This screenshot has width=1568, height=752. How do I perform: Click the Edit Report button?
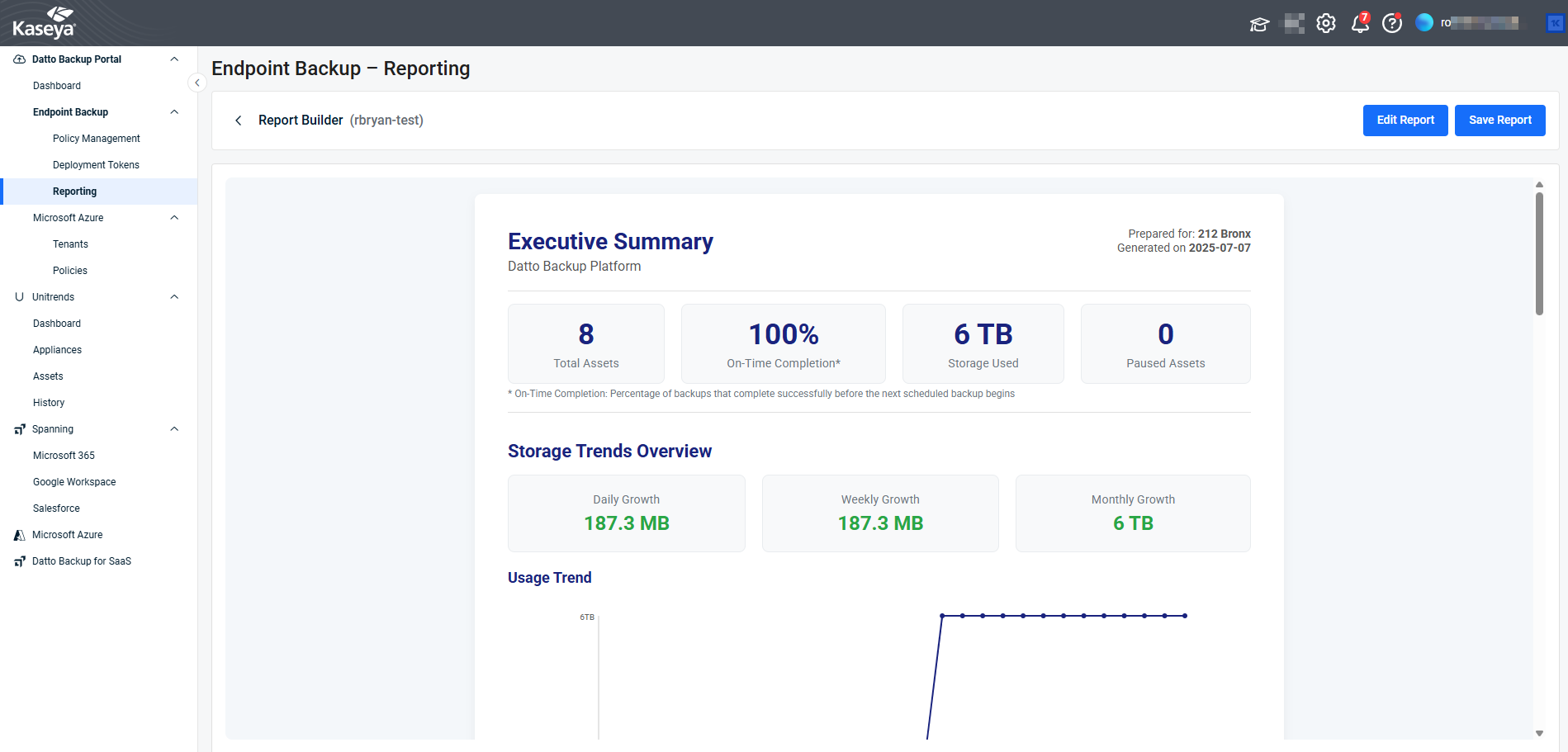1405,121
